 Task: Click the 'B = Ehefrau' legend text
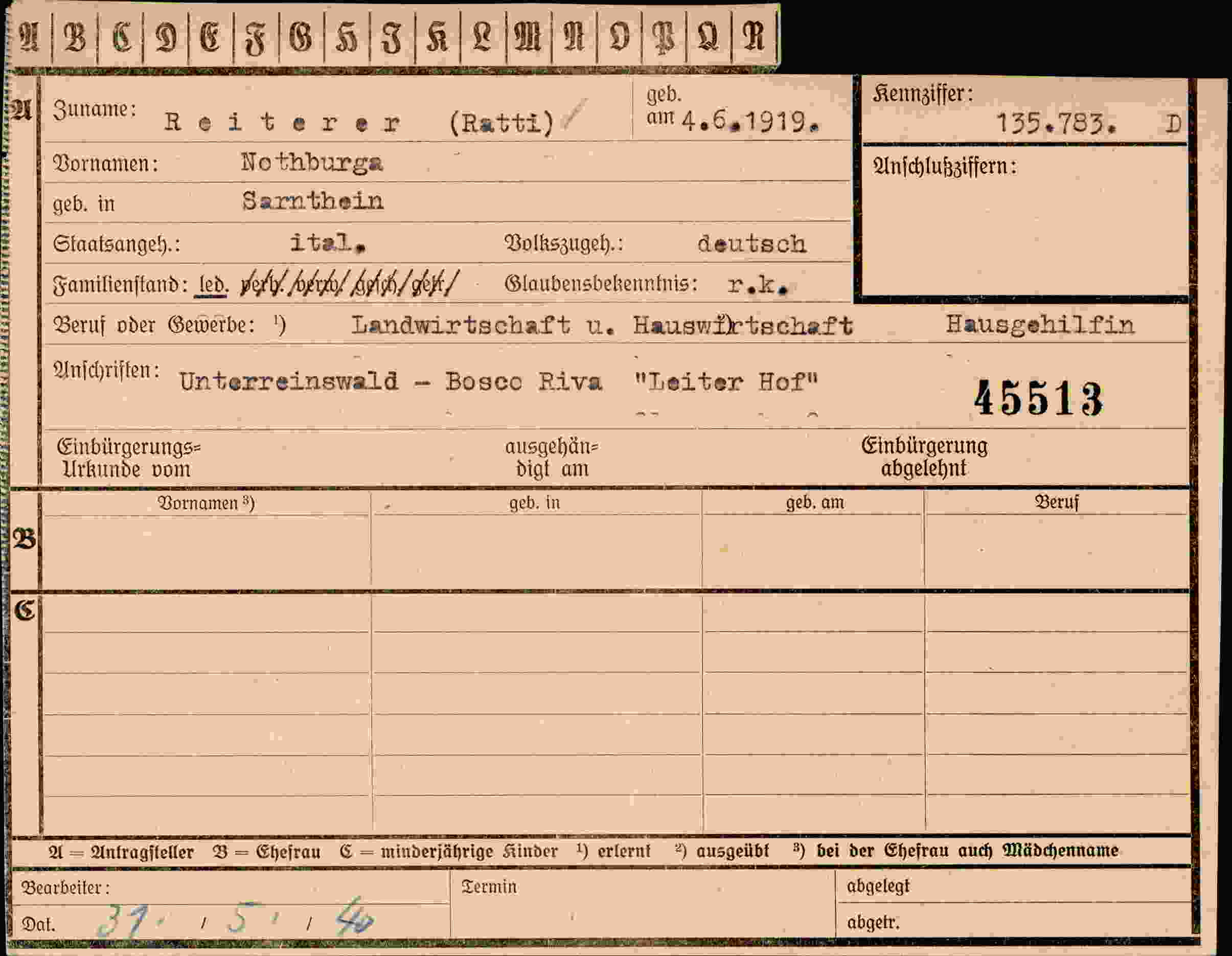(267, 851)
